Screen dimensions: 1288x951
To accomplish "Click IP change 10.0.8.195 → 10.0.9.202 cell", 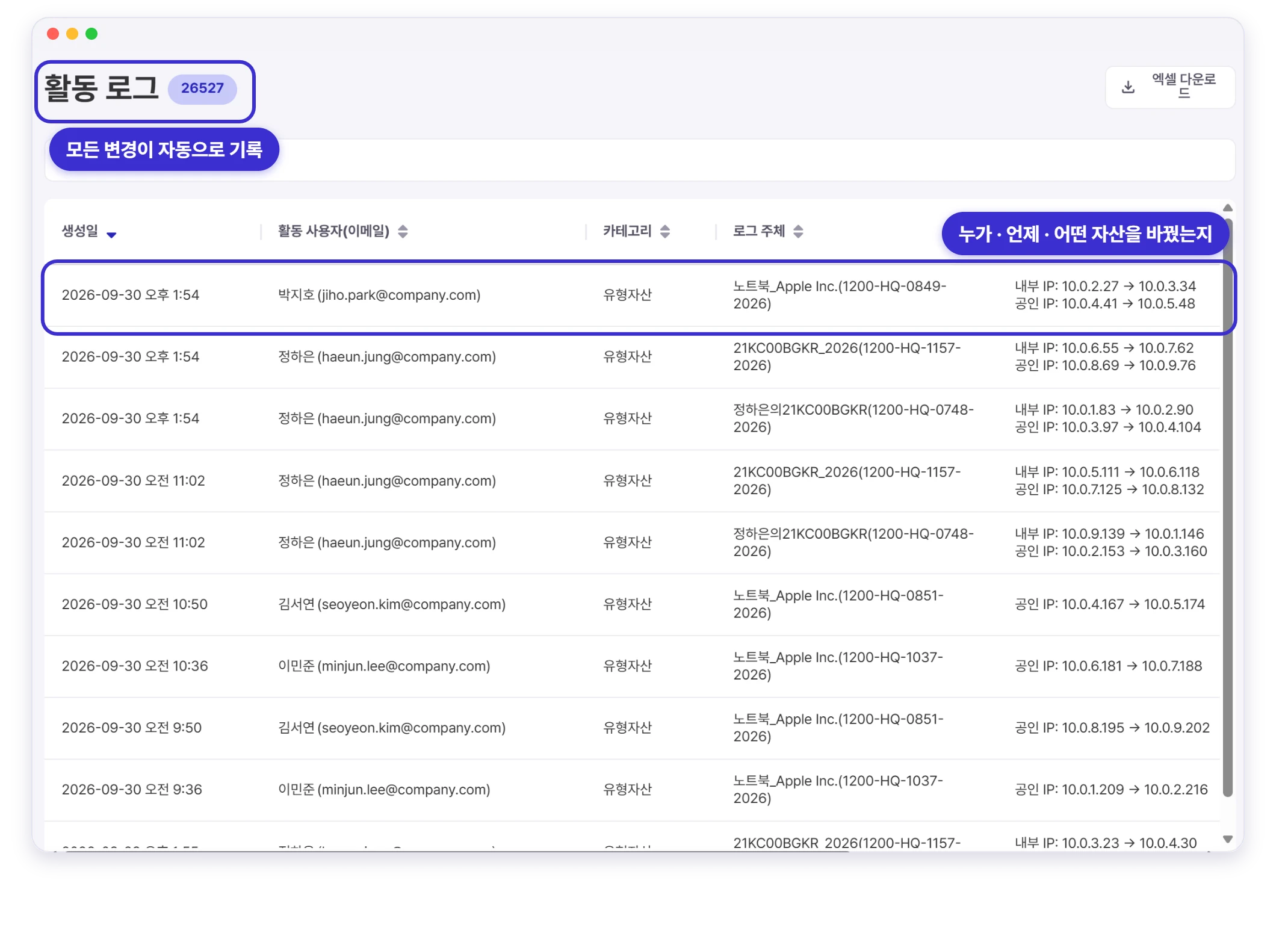I will pyautogui.click(x=1112, y=728).
